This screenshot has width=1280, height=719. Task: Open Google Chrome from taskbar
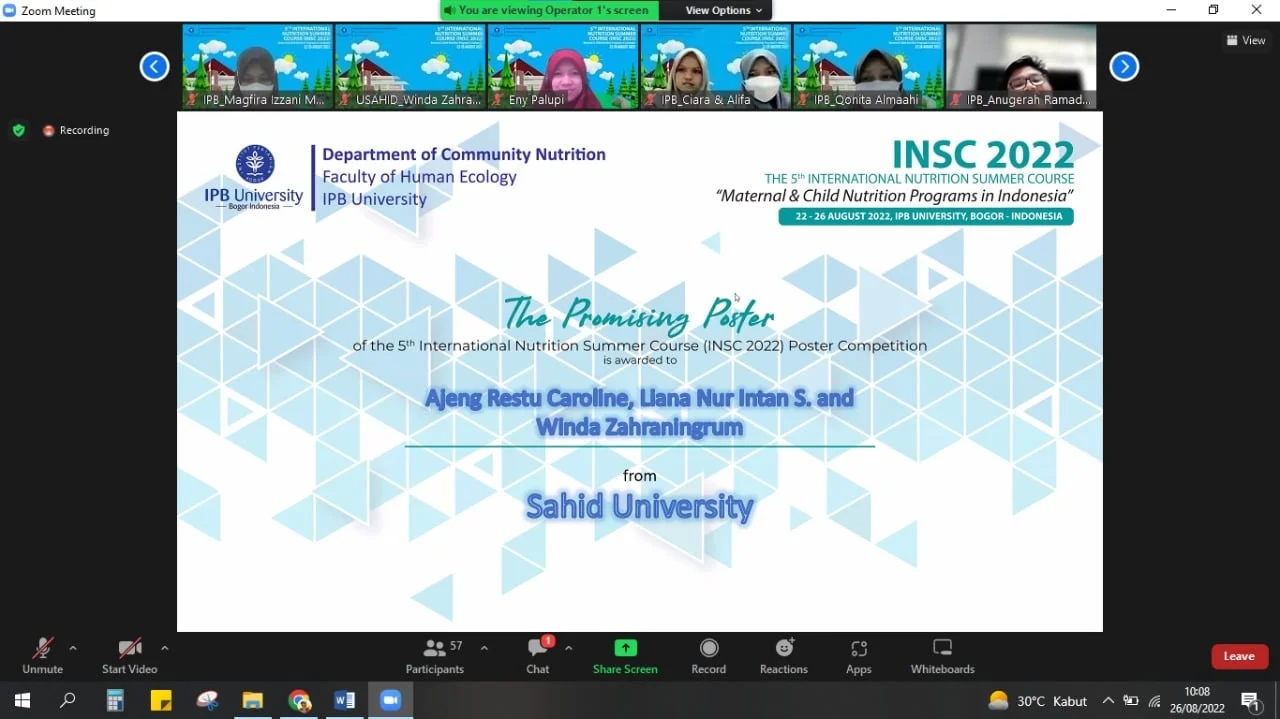pos(299,701)
